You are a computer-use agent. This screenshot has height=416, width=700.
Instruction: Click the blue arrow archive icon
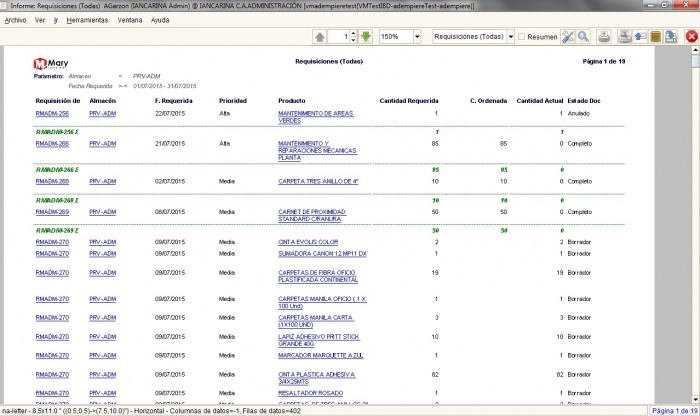(640, 37)
